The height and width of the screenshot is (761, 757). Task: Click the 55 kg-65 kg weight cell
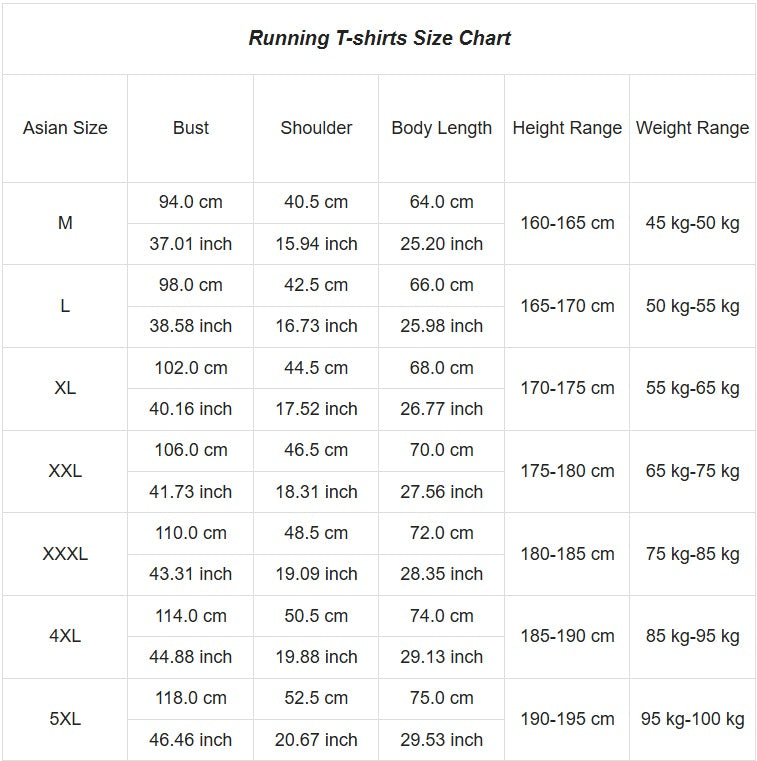click(x=692, y=388)
